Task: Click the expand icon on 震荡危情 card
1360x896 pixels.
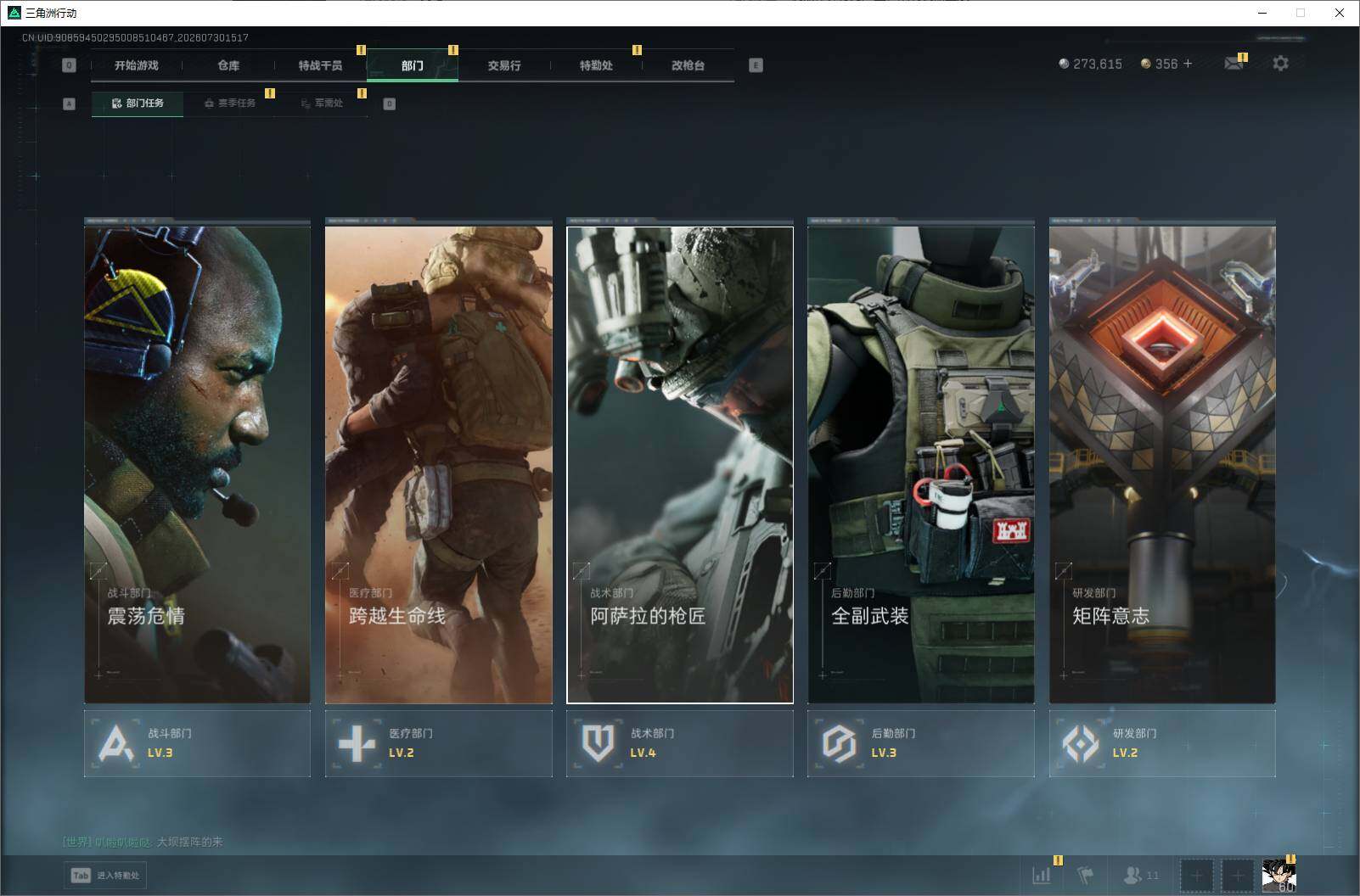Action: pos(98,570)
